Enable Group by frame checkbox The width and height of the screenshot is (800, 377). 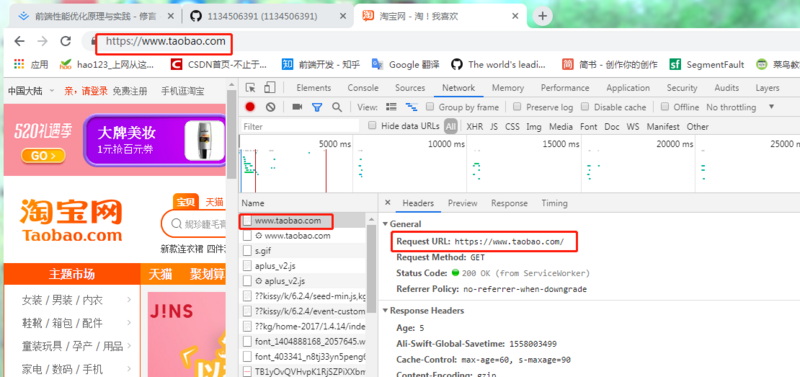430,107
